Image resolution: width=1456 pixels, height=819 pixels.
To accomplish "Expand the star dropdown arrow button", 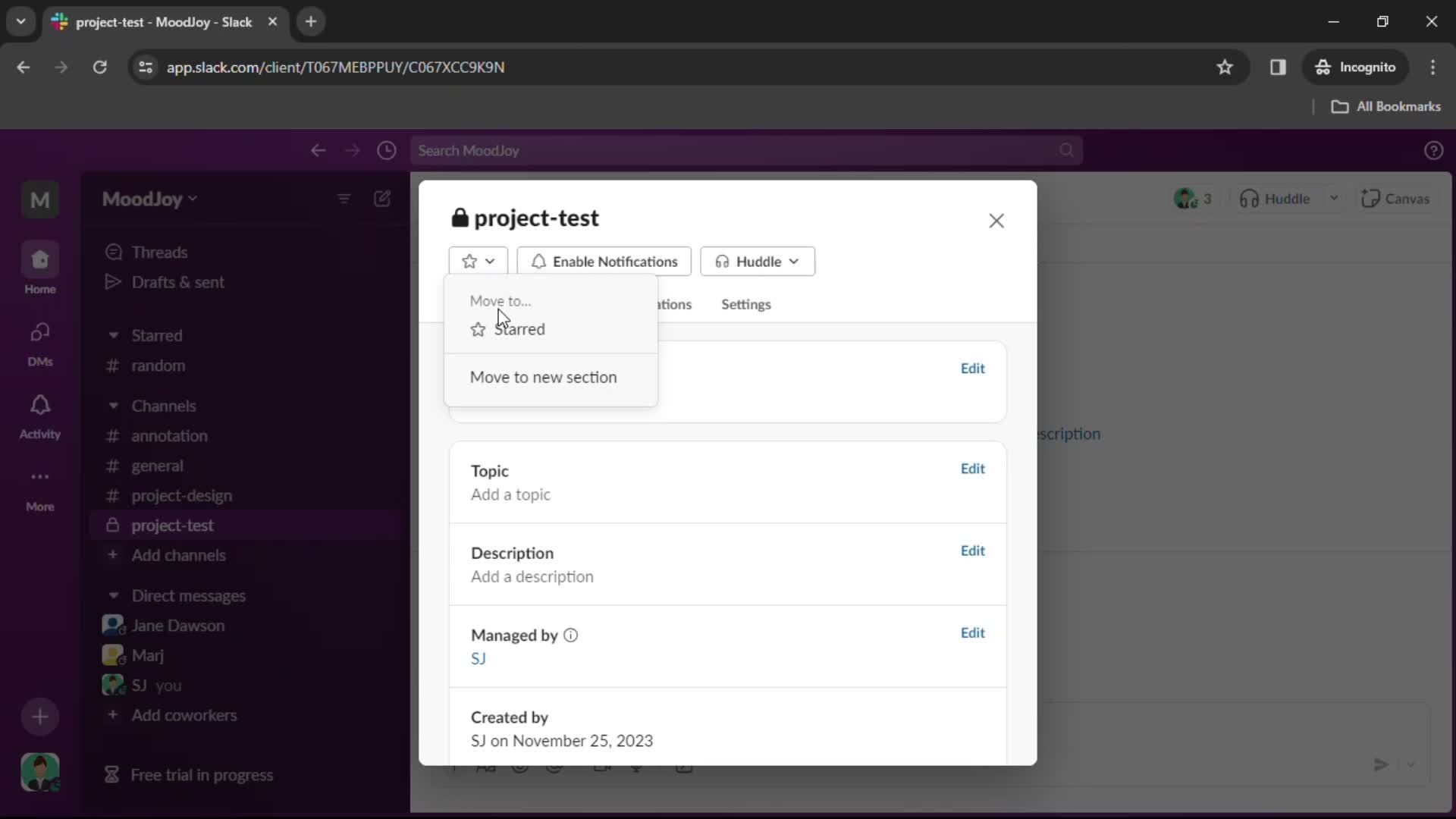I will coord(490,261).
